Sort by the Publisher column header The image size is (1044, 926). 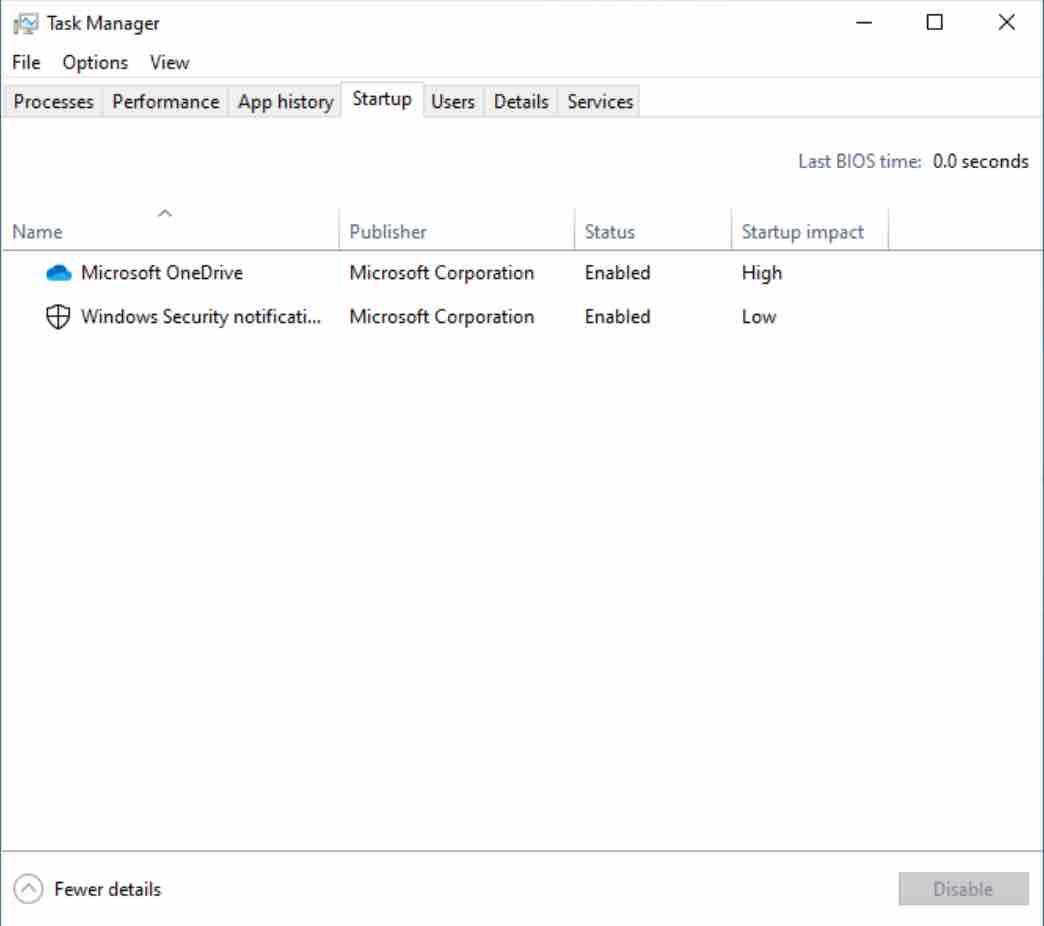point(457,231)
